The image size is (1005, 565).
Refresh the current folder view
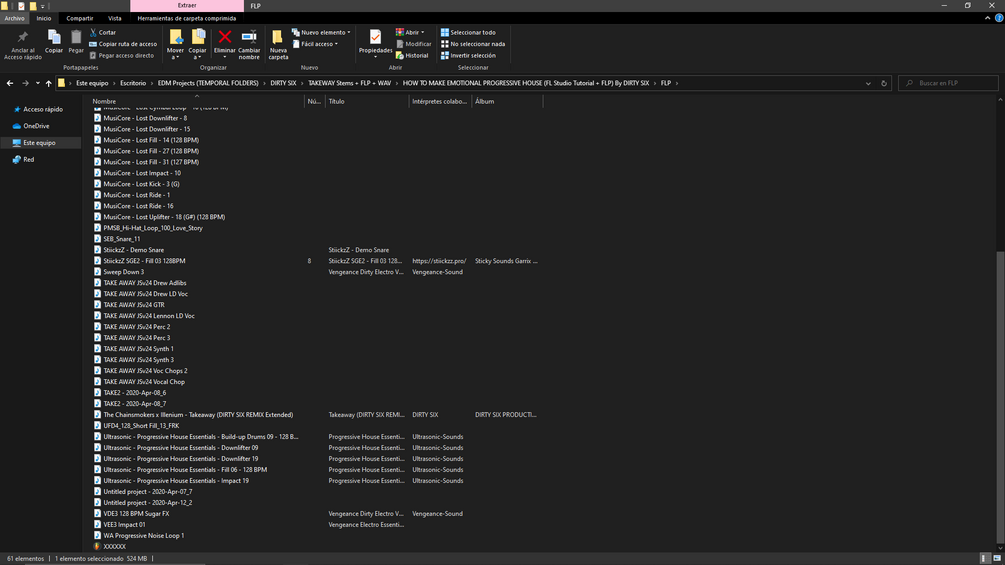click(883, 83)
